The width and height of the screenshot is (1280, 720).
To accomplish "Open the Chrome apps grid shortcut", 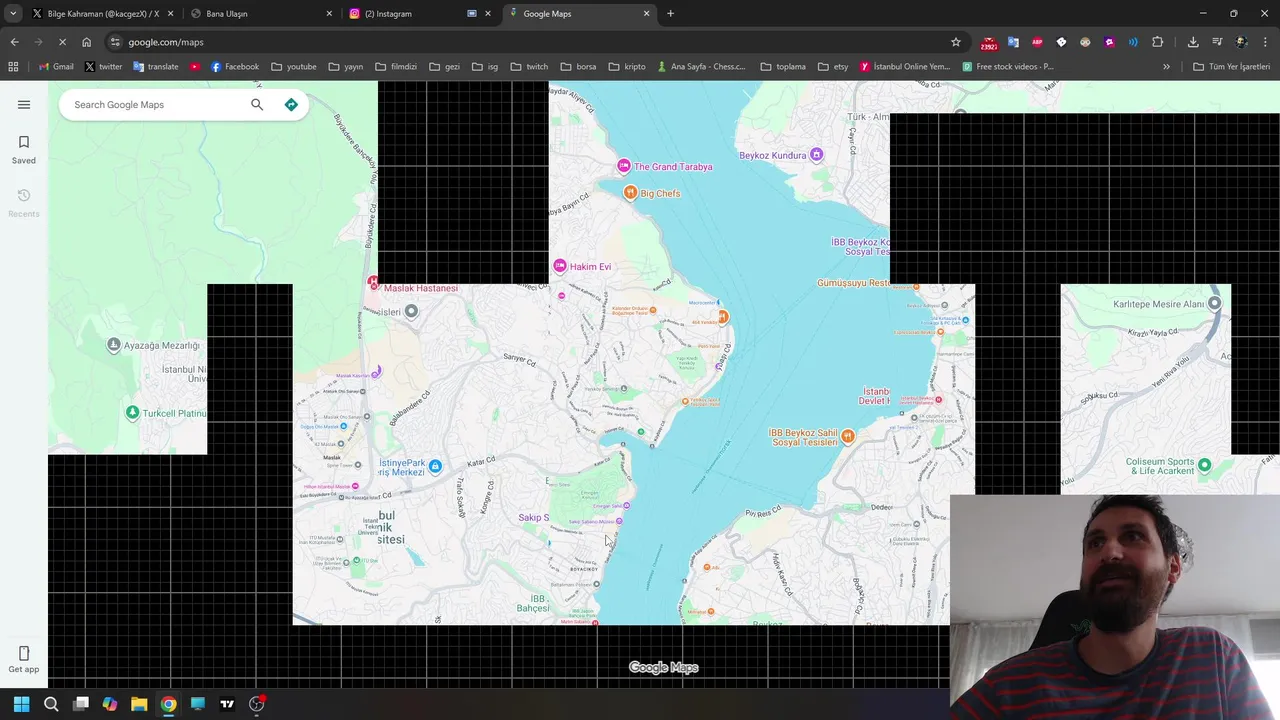I will tap(13, 67).
